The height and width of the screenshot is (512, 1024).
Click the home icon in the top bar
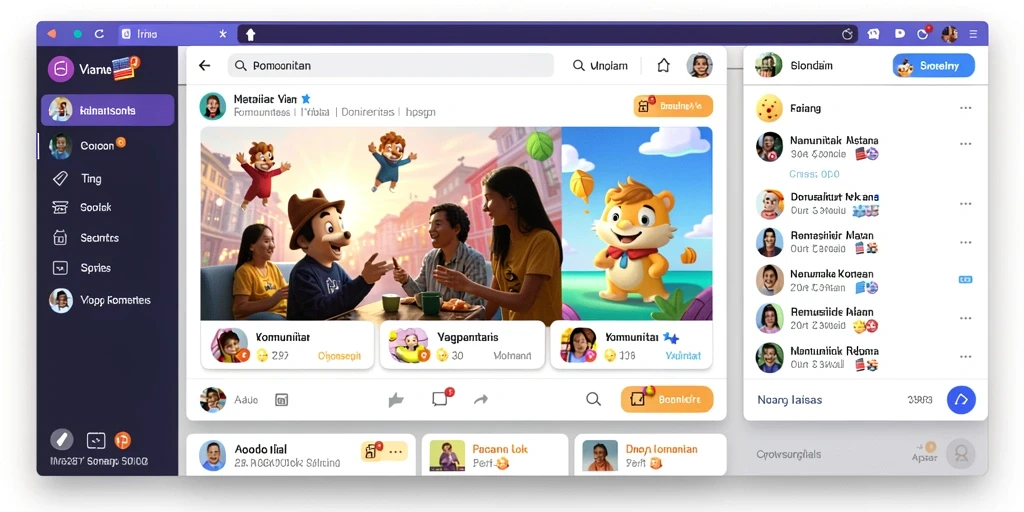click(664, 65)
